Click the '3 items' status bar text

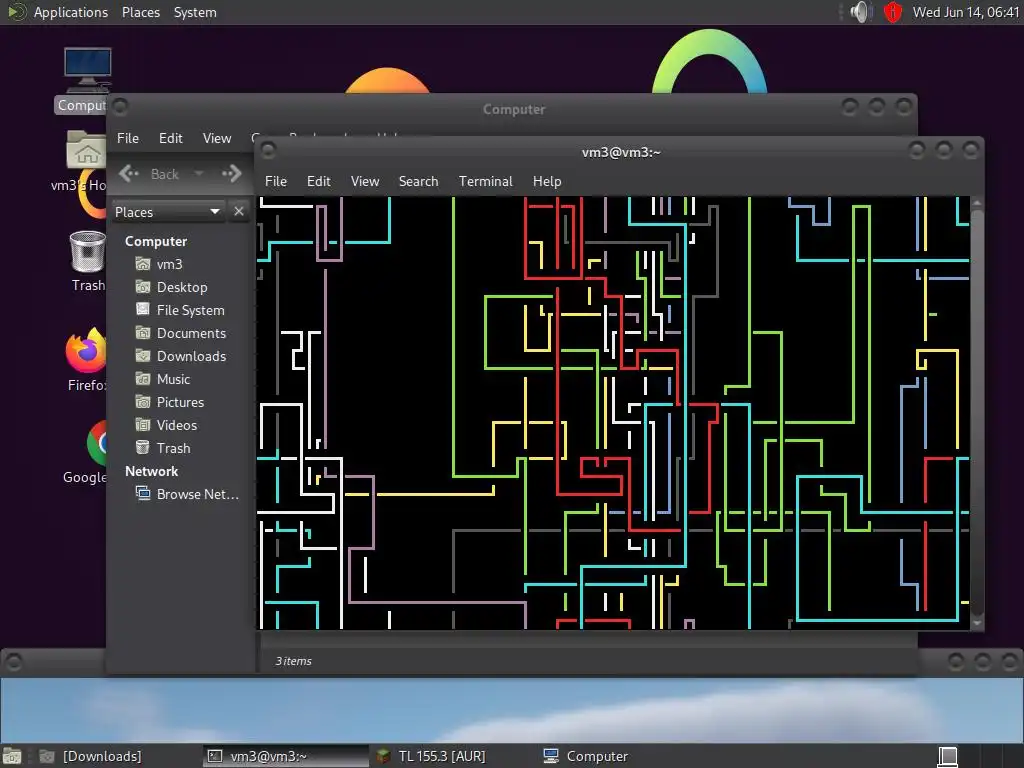point(293,661)
